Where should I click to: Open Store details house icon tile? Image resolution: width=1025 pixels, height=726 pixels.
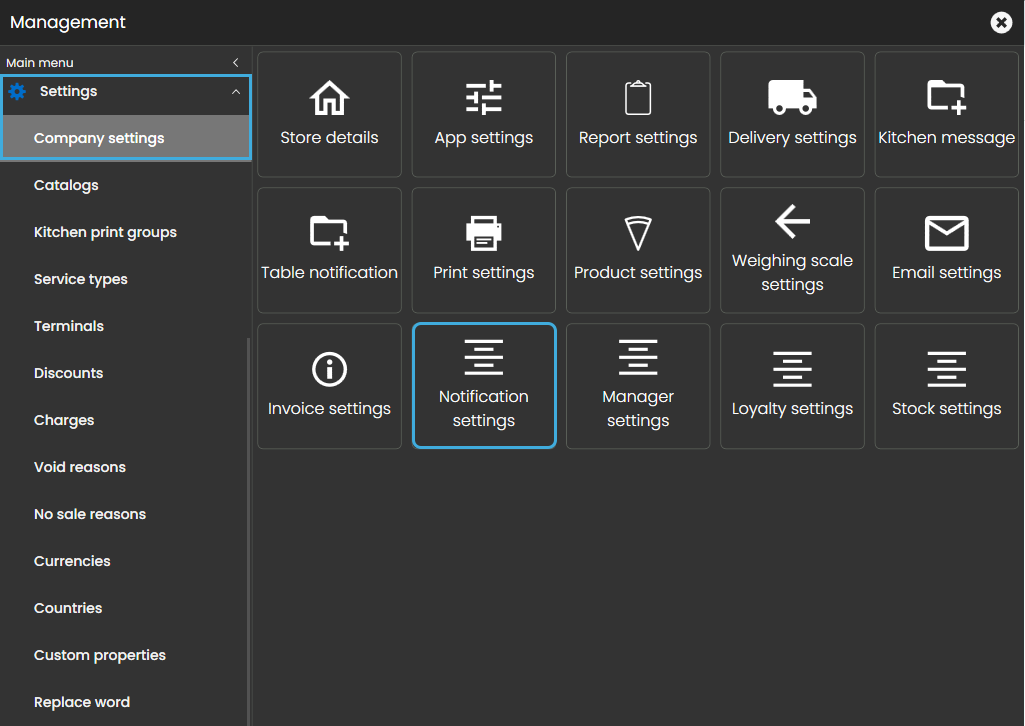coord(329,98)
